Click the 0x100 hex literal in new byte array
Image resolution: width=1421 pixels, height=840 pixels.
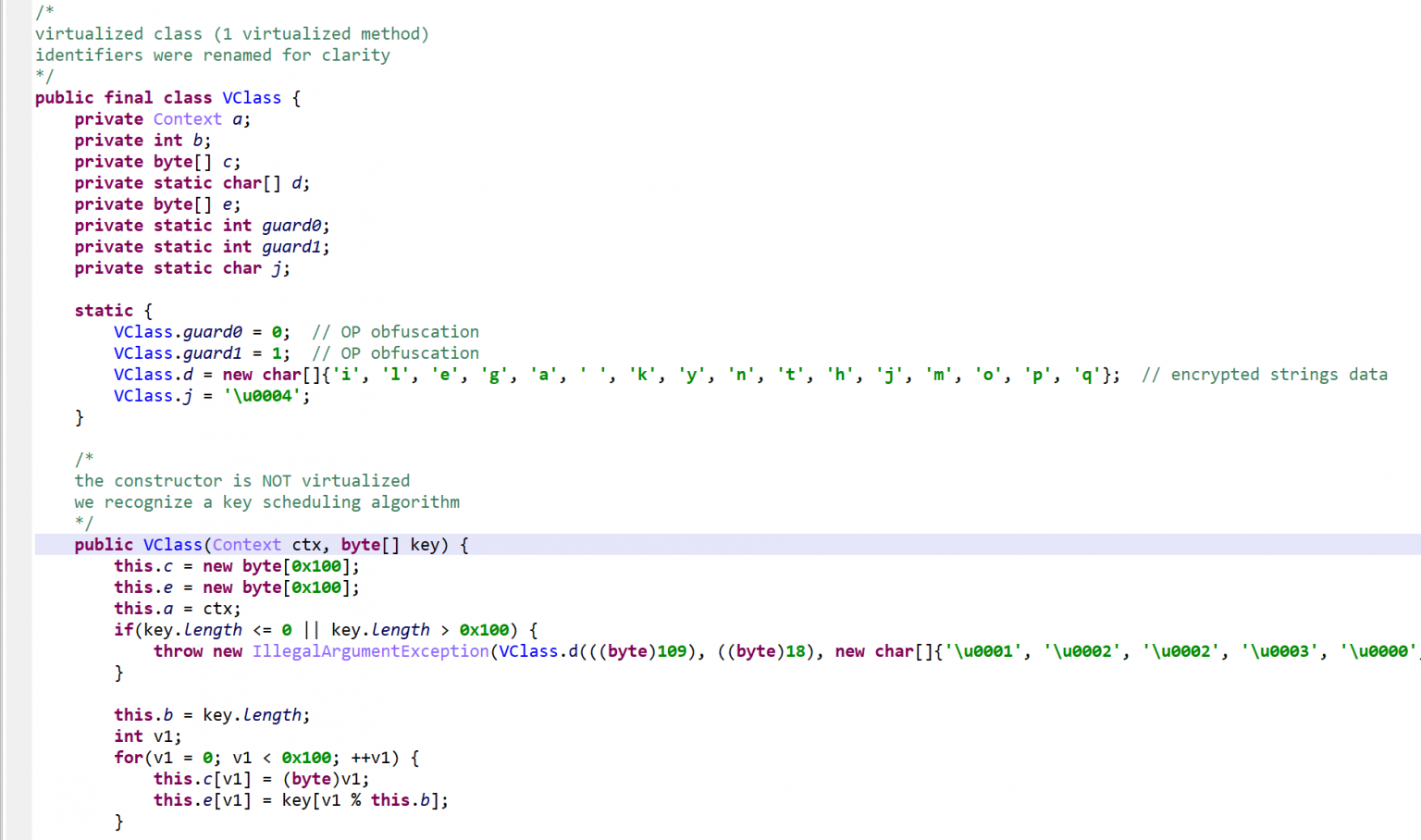pyautogui.click(x=315, y=565)
